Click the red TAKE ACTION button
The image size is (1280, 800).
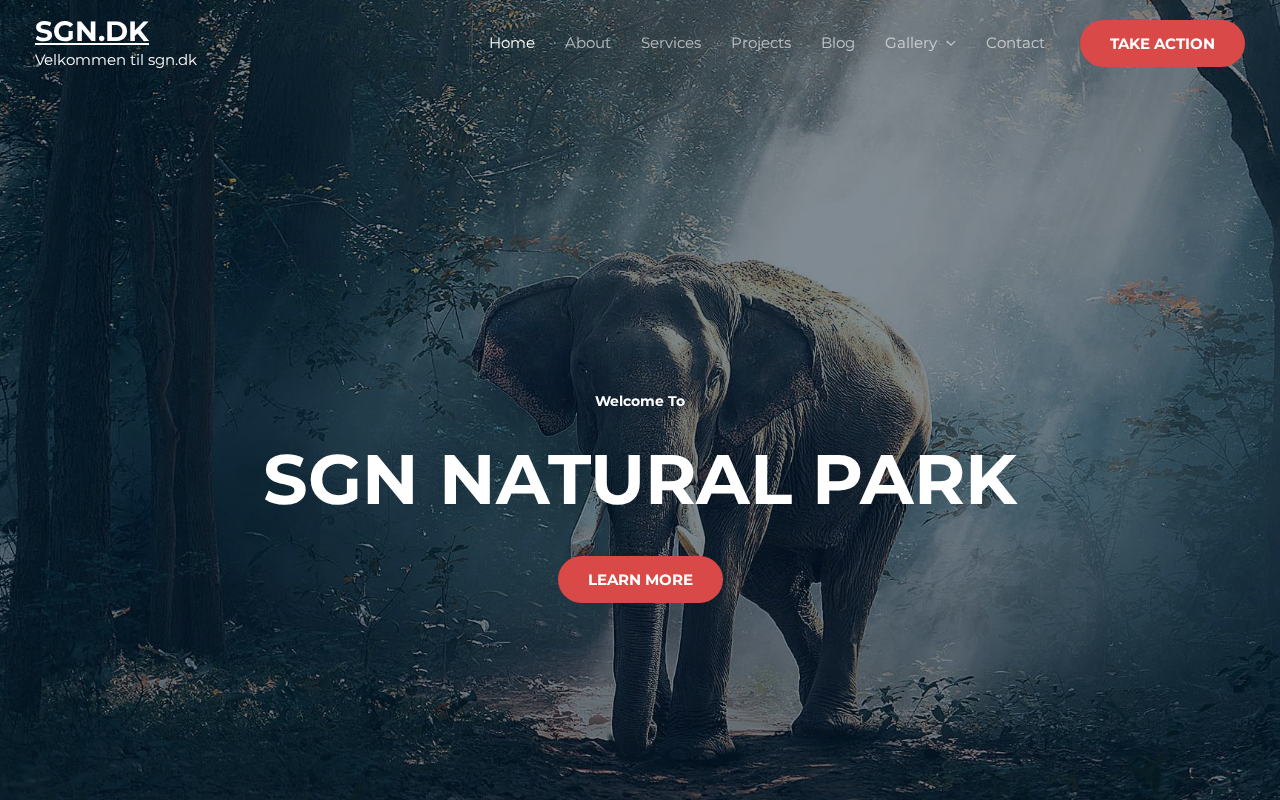[x=1162, y=43]
